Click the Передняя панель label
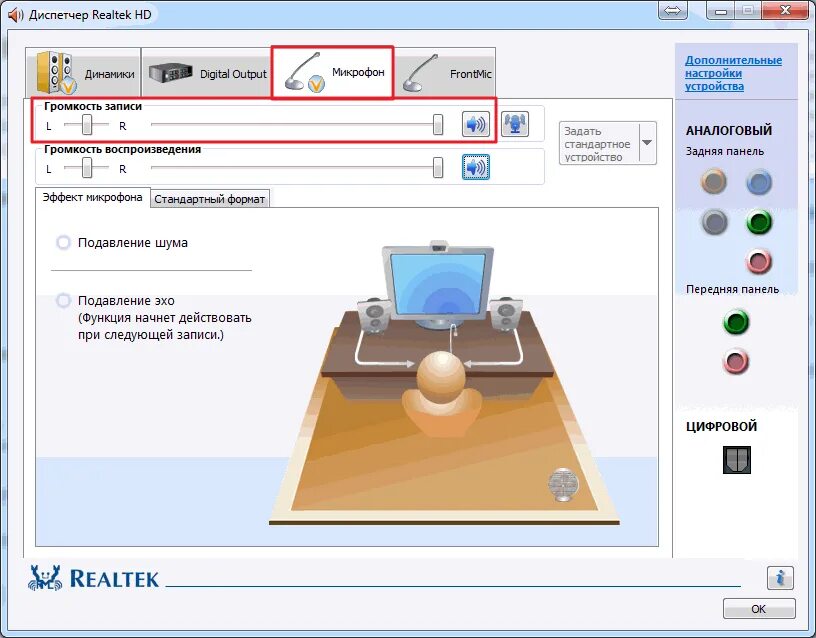816x638 pixels. pos(732,289)
